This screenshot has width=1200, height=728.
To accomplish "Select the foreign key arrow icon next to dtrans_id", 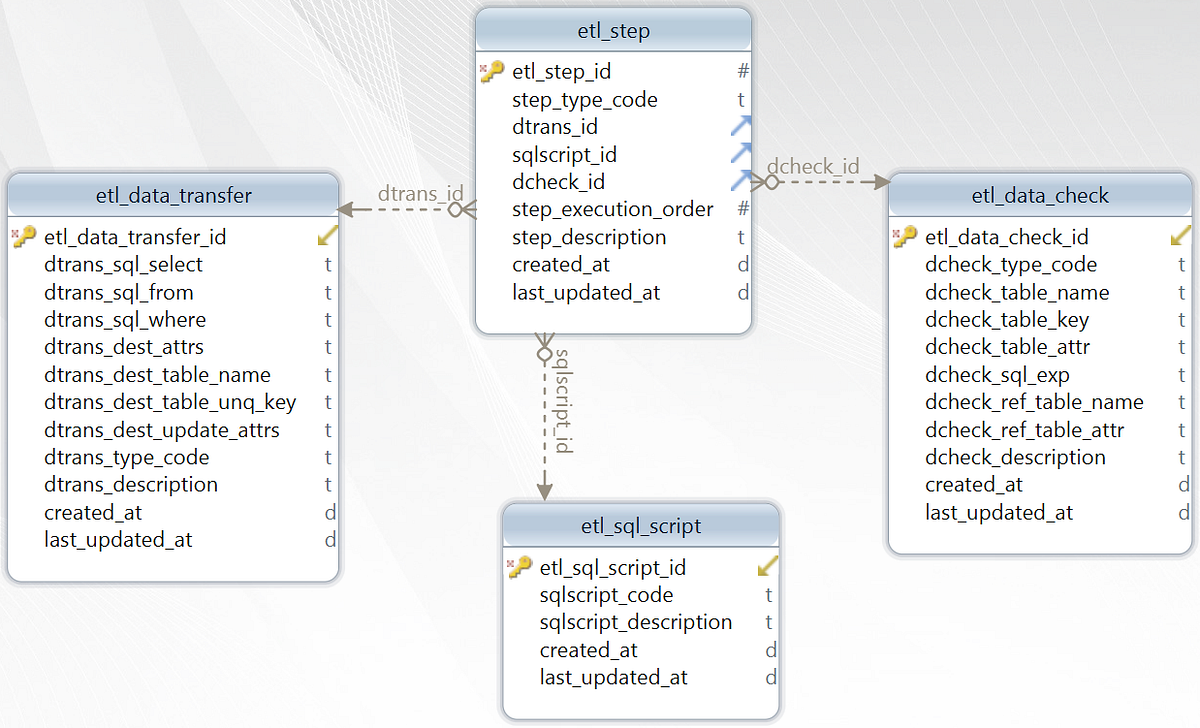I will point(741,126).
